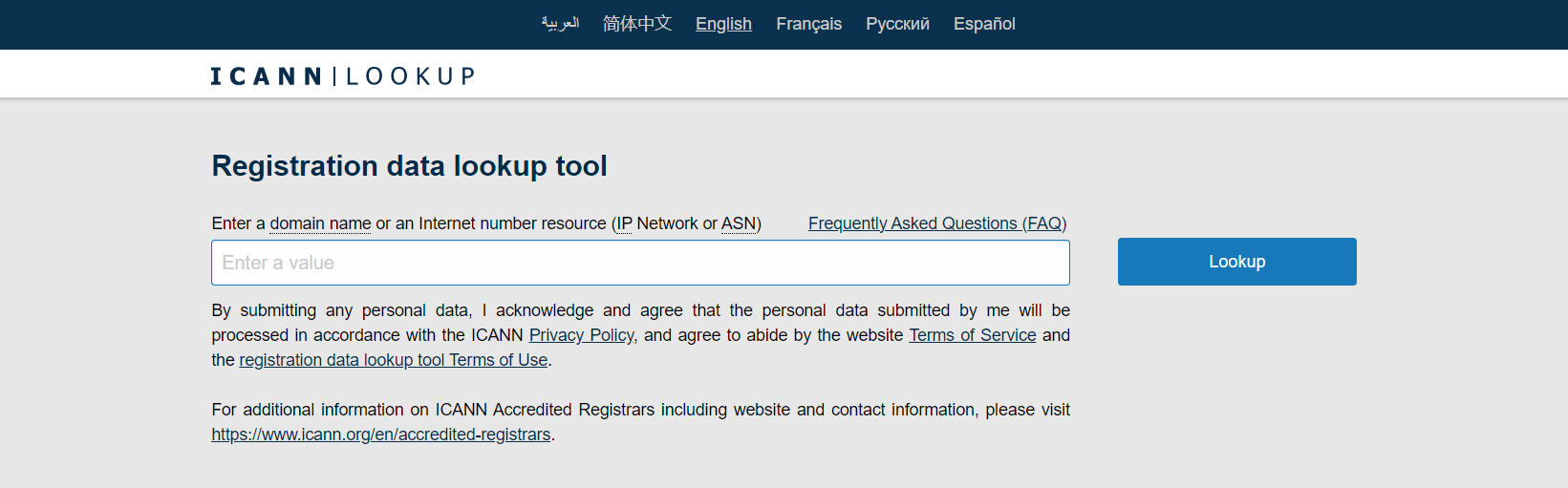Open Frequently Asked Questions (FAQ) link
This screenshot has height=488, width=1568.
tap(937, 223)
